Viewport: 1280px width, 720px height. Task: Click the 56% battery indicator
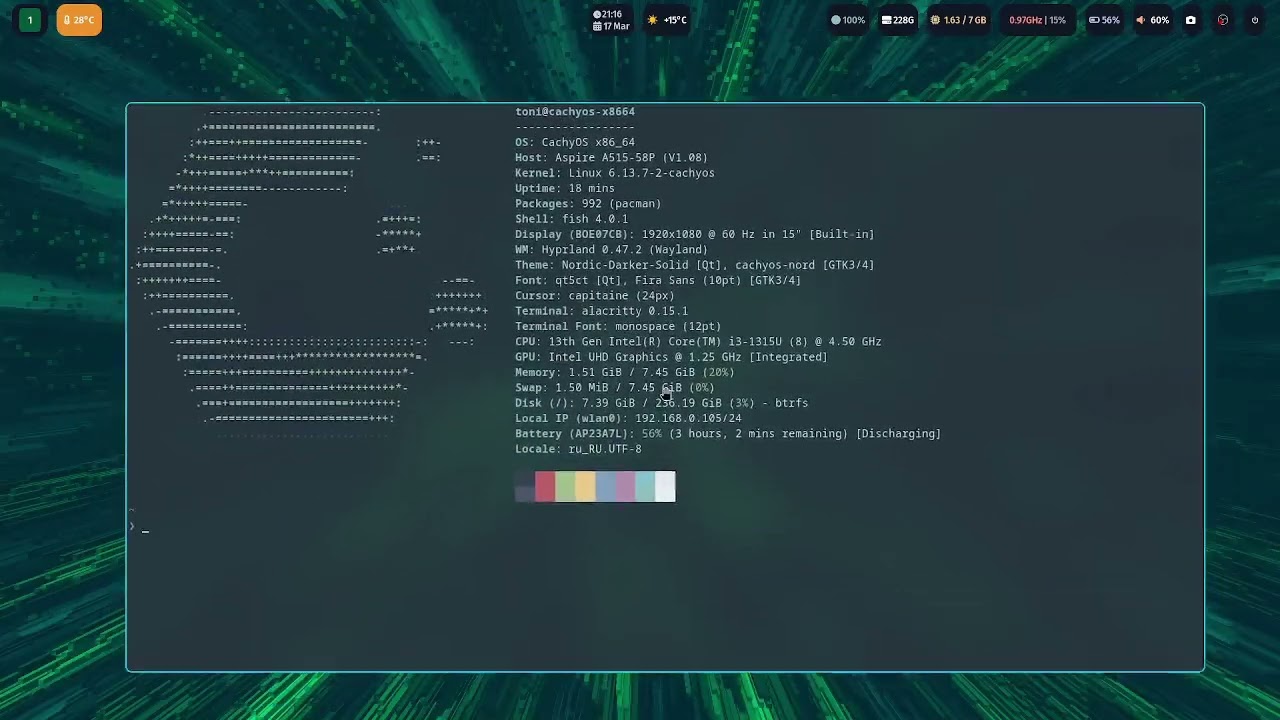pos(1104,20)
